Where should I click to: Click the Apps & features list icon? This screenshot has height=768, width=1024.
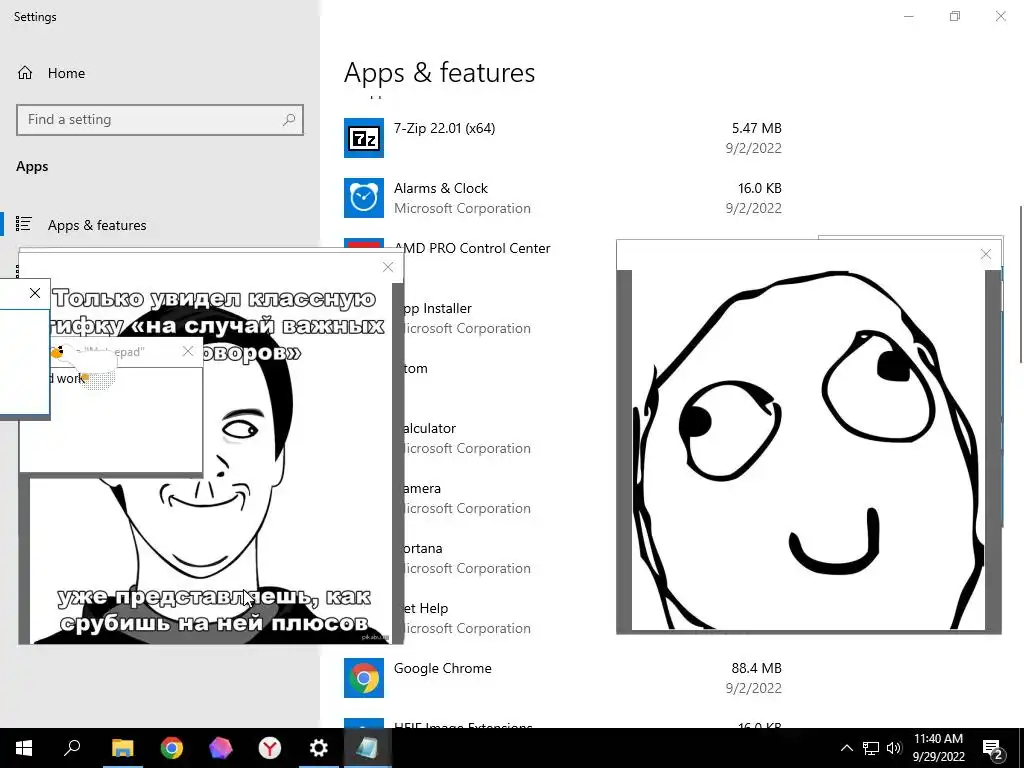pos(24,224)
